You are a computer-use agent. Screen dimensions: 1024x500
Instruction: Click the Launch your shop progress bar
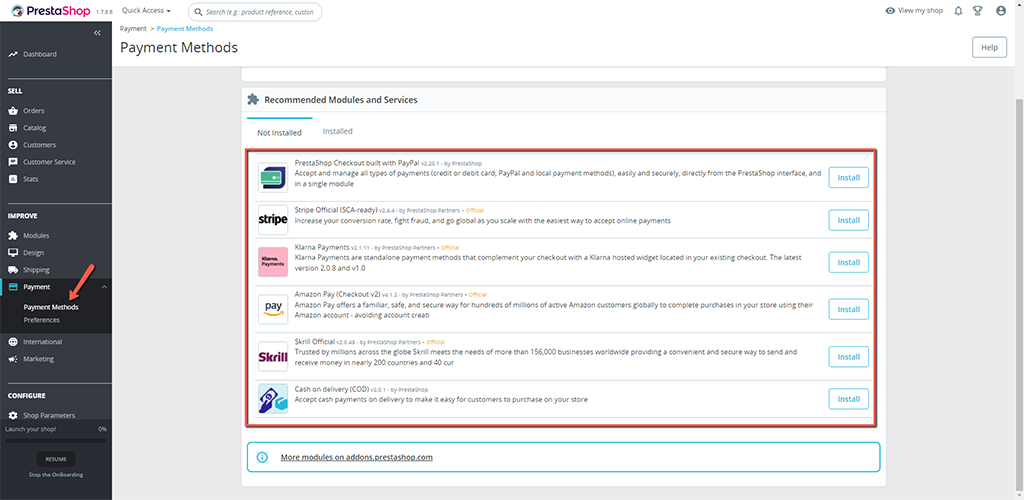point(56,441)
